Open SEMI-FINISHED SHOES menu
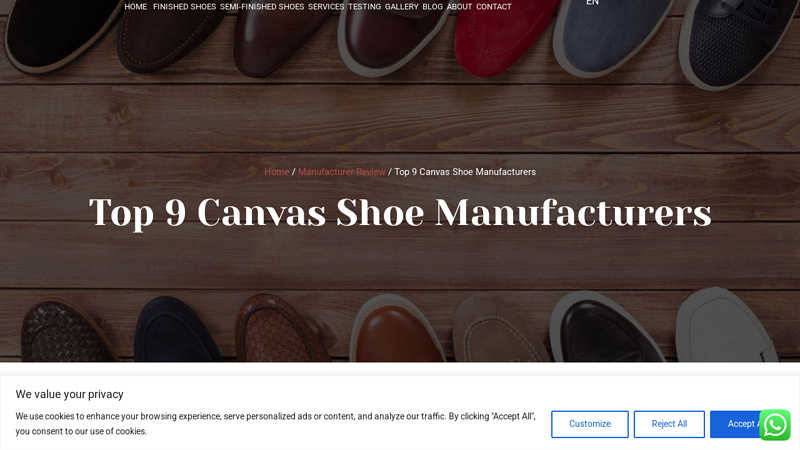The height and width of the screenshot is (450, 800). [262, 7]
